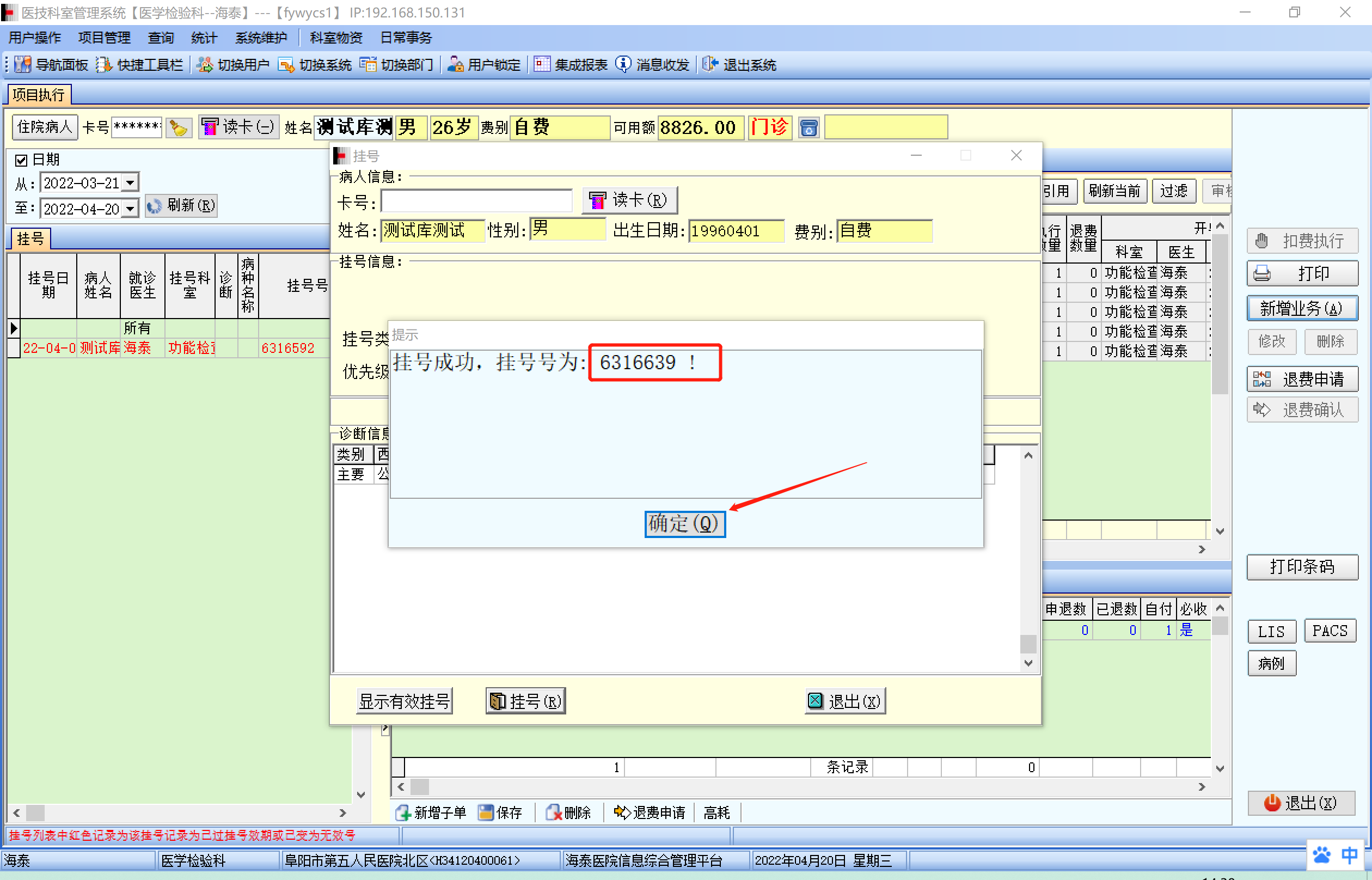1372x880 pixels.
Task: Toggle the 日期 checkbox
Action: (x=21, y=160)
